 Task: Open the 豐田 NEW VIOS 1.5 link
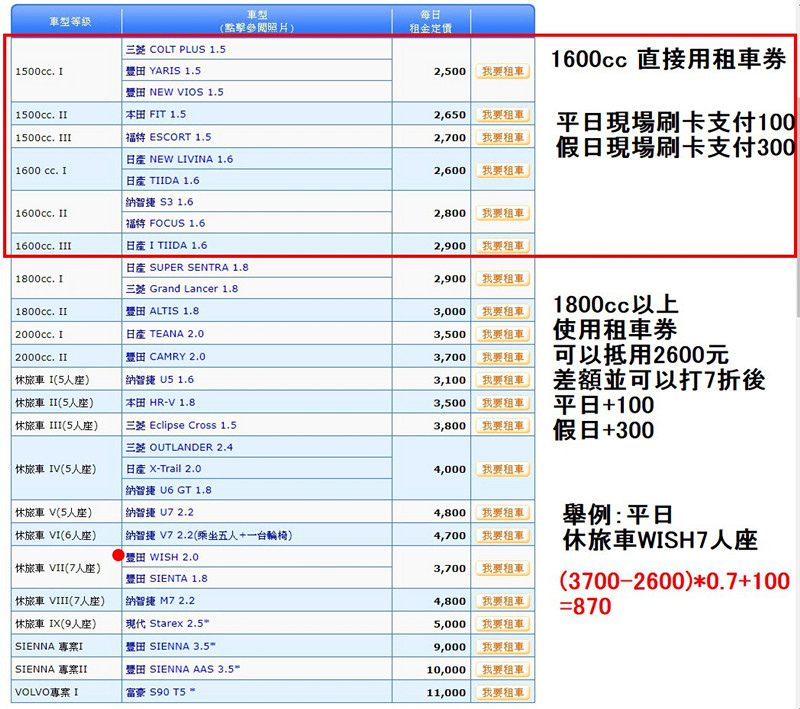[x=174, y=92]
